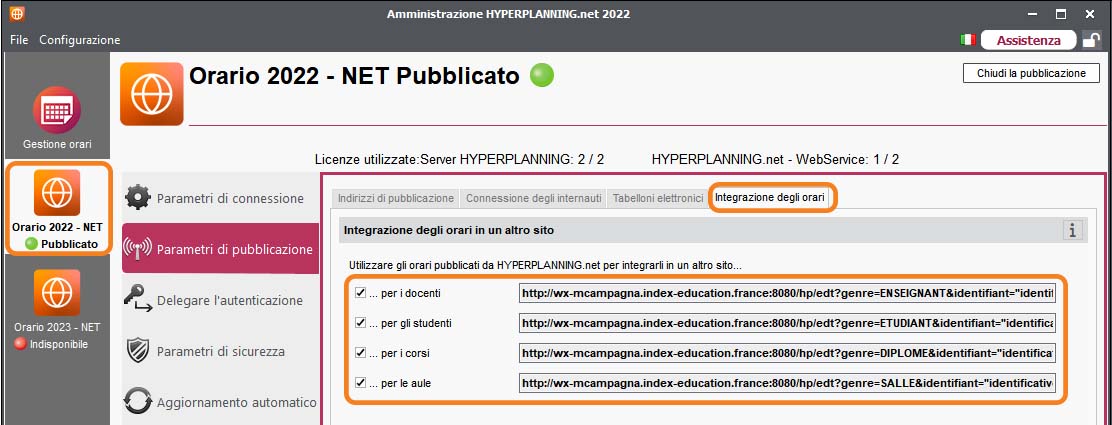Click 'Integrazione degli orari in un altro sito' heading
The image size is (1112, 425).
coord(449,230)
